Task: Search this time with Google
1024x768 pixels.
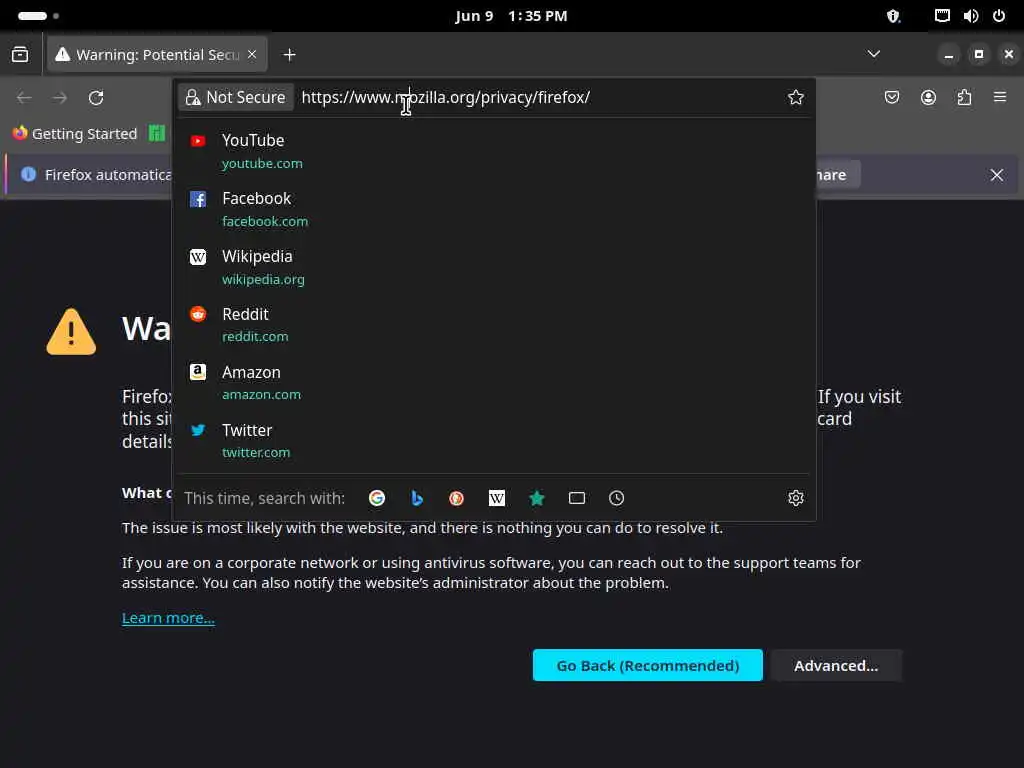Action: pos(377,498)
